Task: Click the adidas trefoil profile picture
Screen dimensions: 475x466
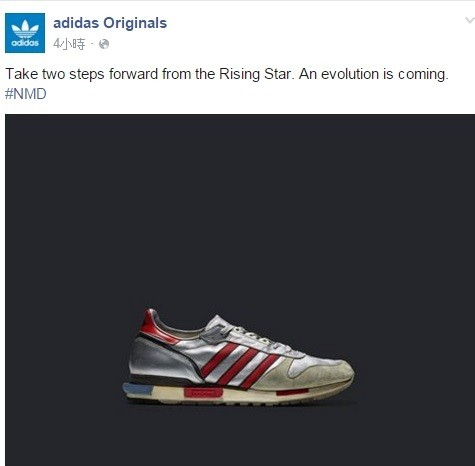Action: pos(25,33)
